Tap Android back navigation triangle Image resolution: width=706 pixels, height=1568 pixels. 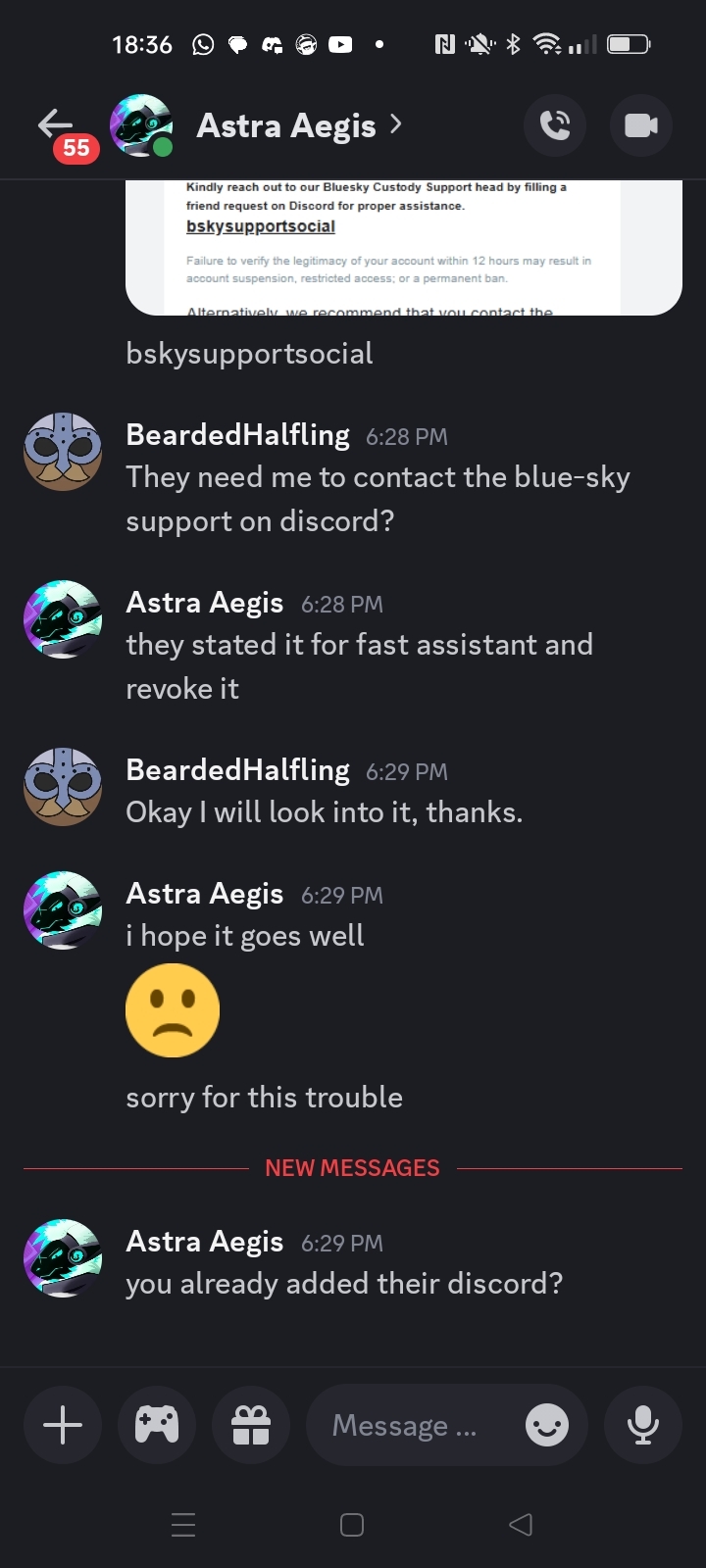point(521,1525)
